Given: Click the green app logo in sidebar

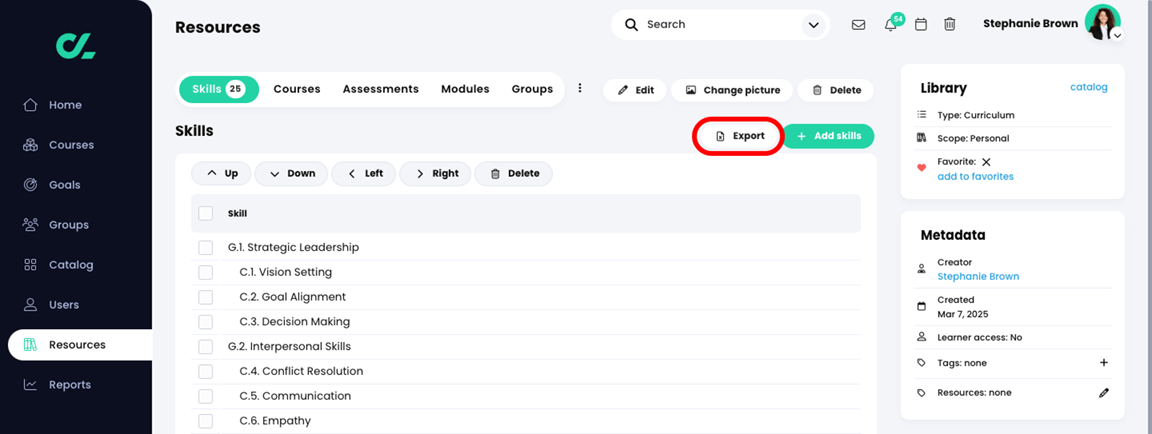Looking at the screenshot, I should [x=76, y=46].
